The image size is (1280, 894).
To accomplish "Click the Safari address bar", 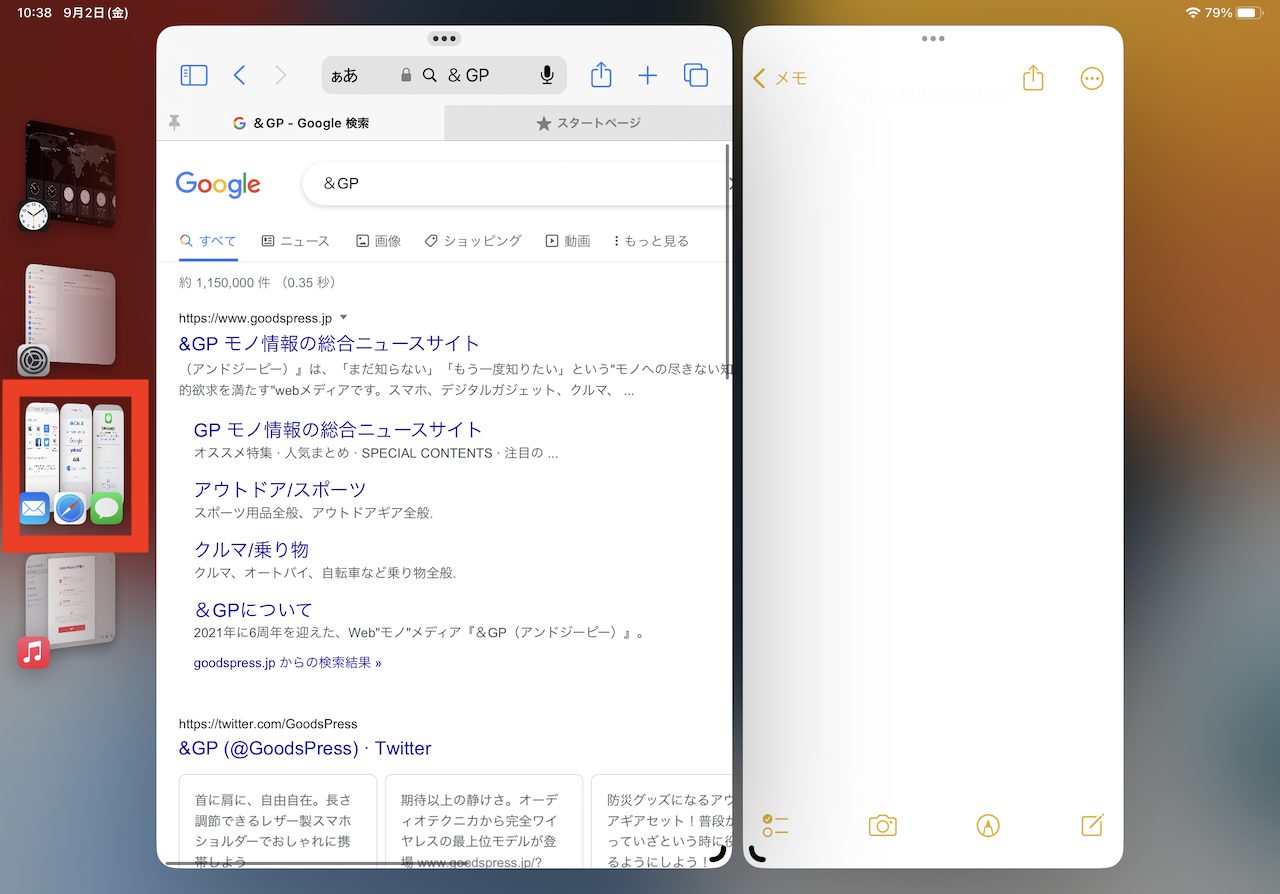I will click(x=444, y=75).
